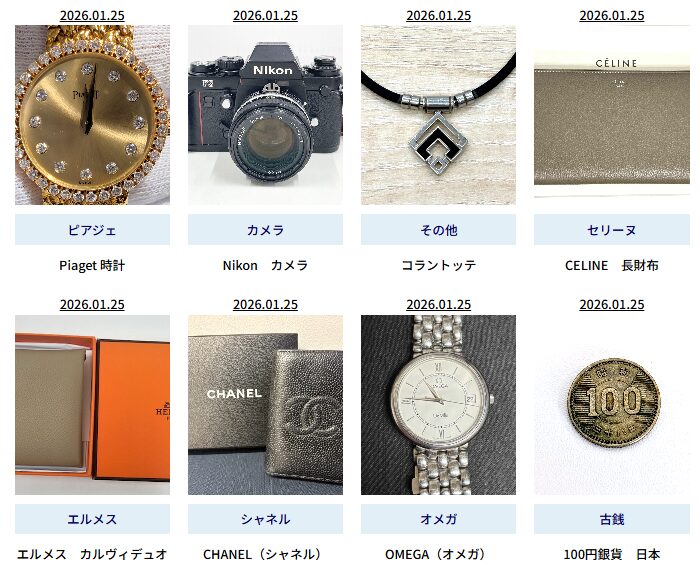
Task: Open the オメガ category button
Action: [x=438, y=519]
